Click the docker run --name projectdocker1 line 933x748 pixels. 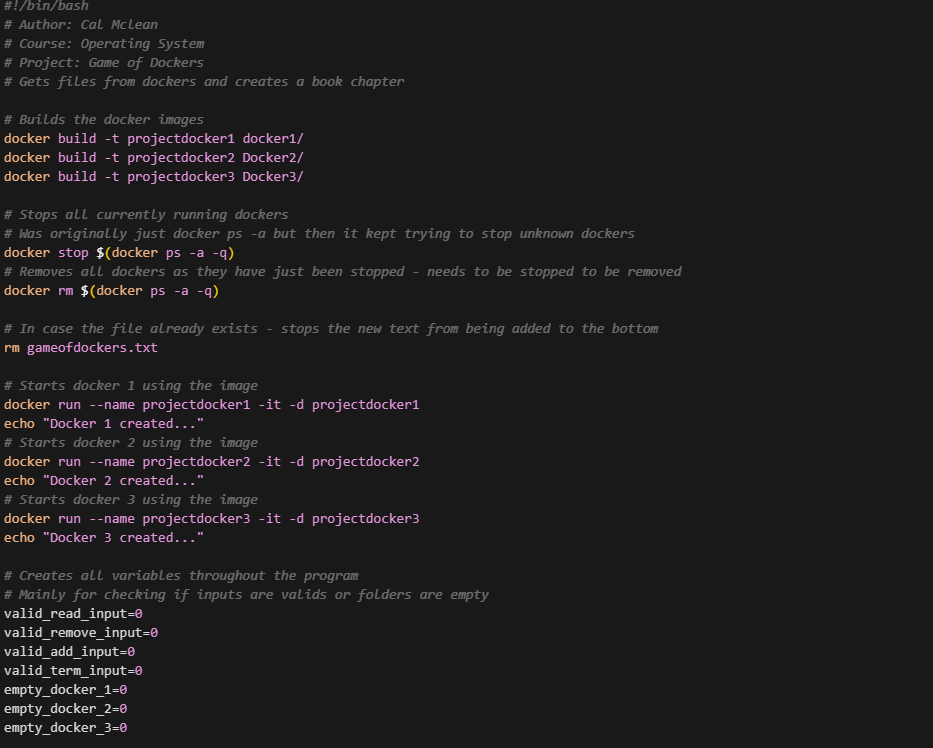click(211, 405)
